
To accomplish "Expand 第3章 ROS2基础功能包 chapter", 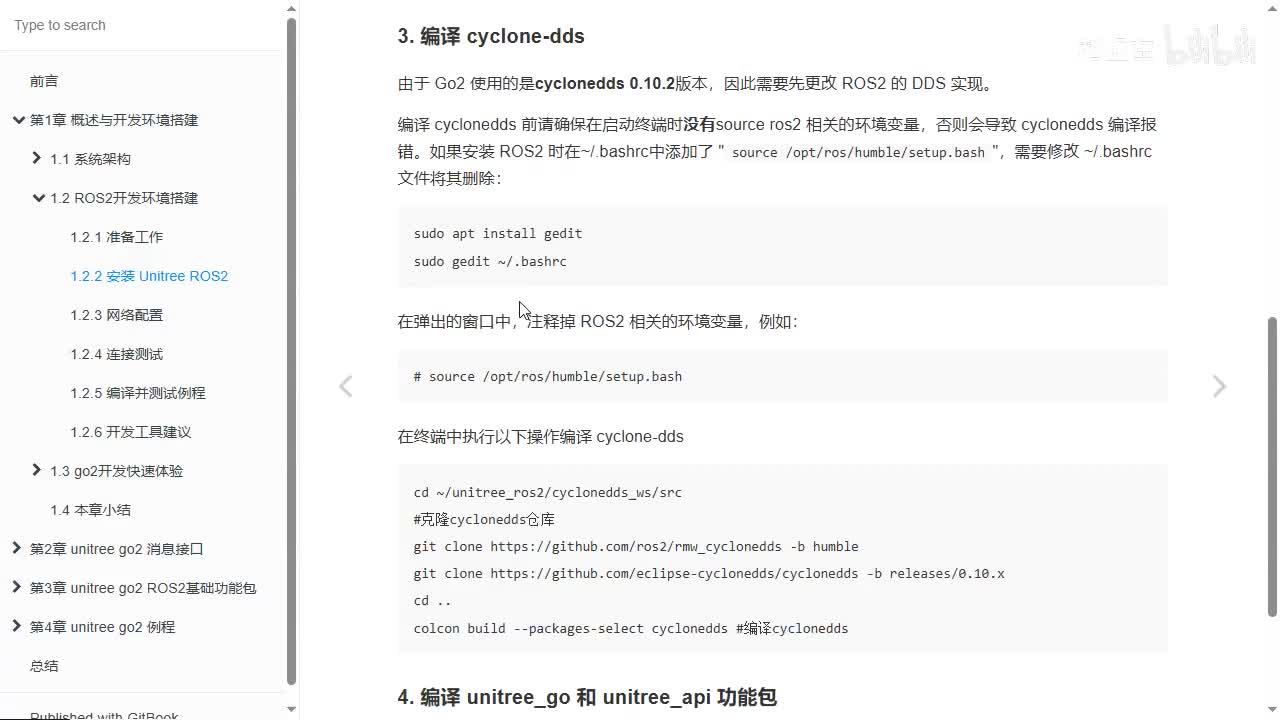I will (16, 587).
